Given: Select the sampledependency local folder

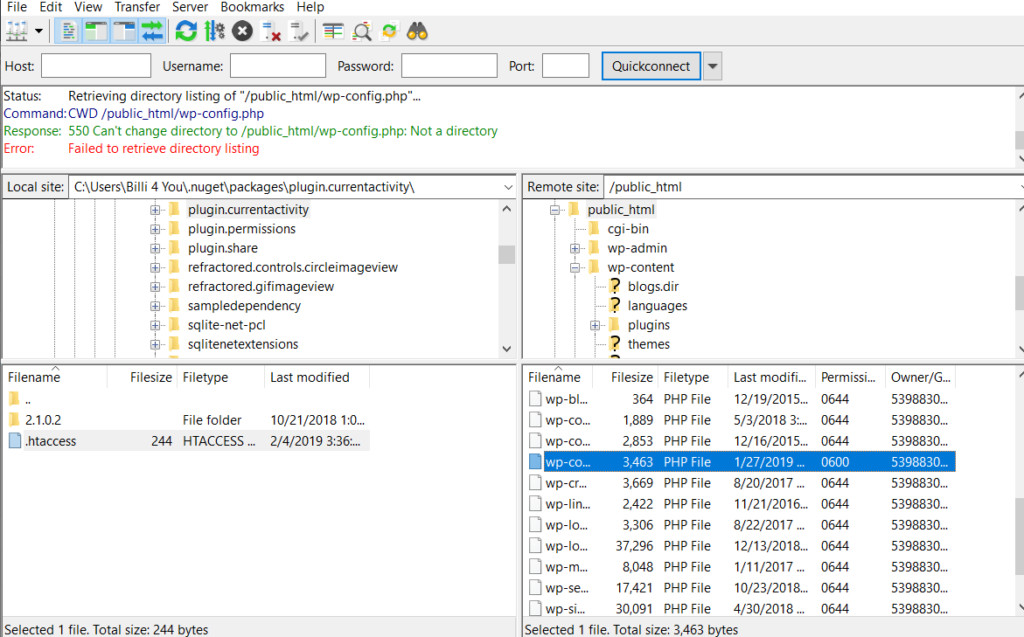Looking at the screenshot, I should [244, 306].
